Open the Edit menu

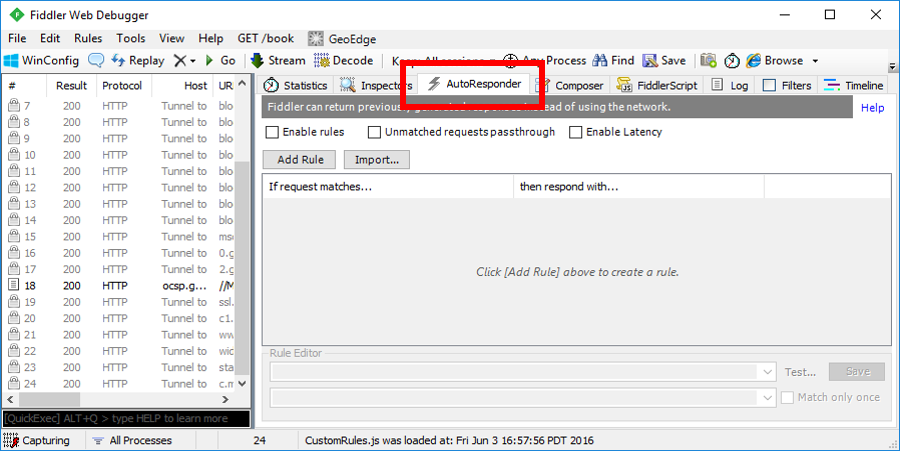click(x=50, y=38)
